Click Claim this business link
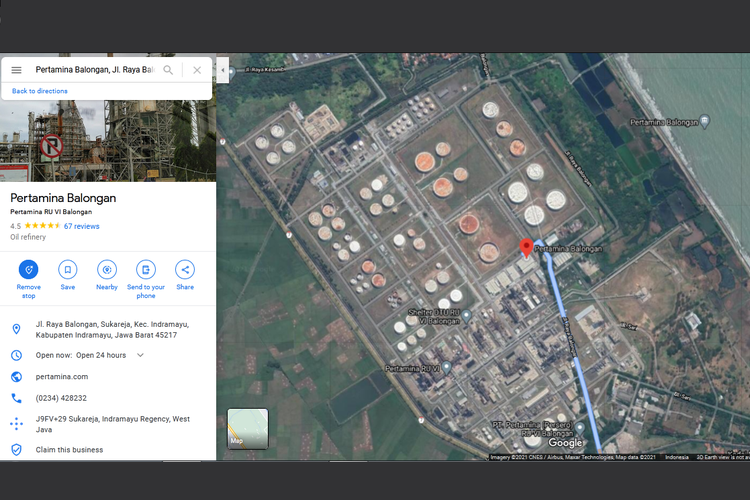Screen dimensions: 750x500 69,450
